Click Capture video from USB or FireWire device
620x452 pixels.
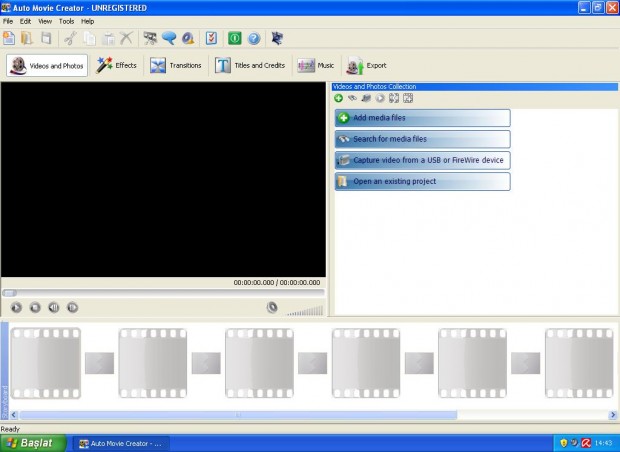pyautogui.click(x=423, y=160)
